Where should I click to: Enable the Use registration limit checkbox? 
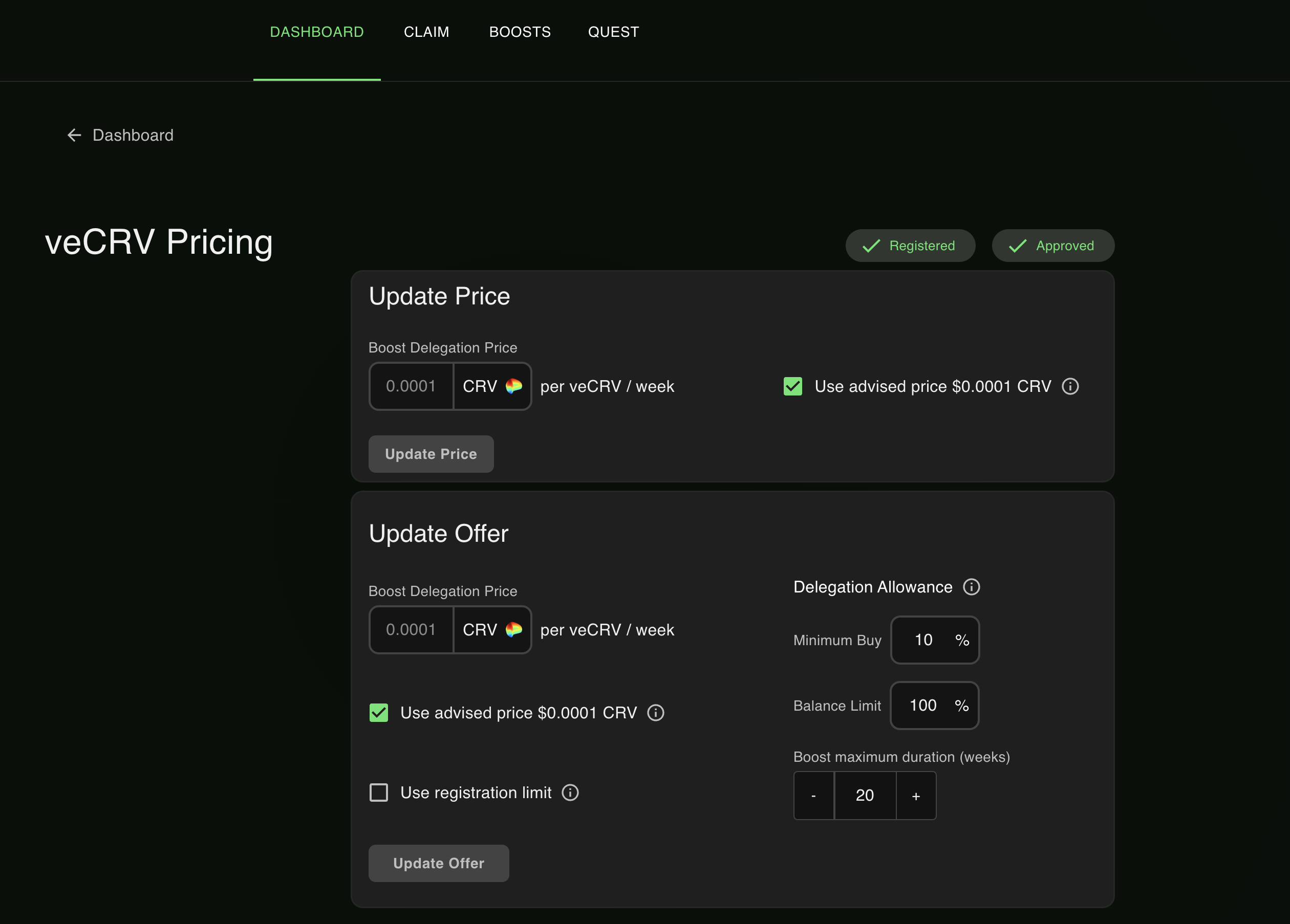[379, 793]
